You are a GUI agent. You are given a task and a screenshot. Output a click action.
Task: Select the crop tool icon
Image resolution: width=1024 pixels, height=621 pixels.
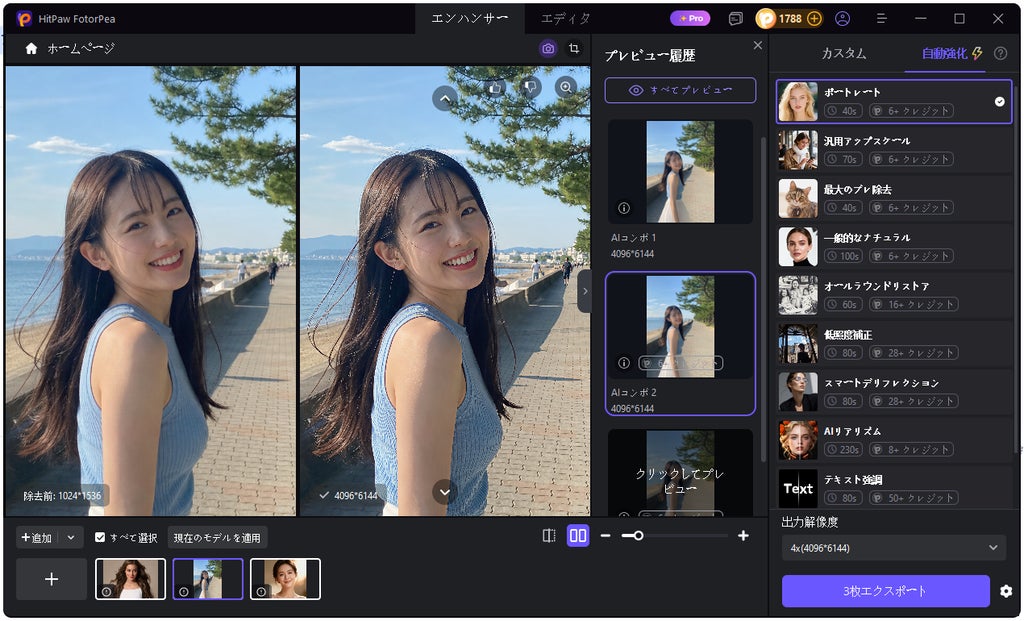tap(574, 48)
